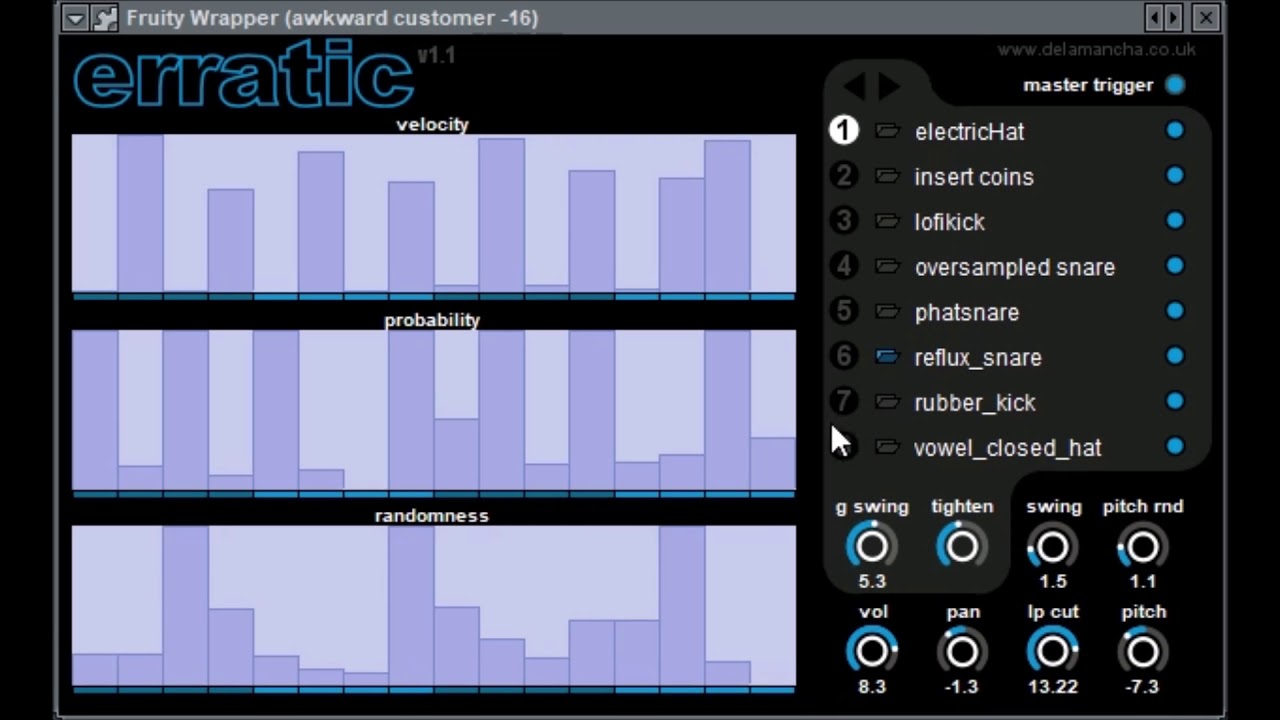The image size is (1280, 720).
Task: Open sample folder for lofikick slot
Action: pyautogui.click(x=887, y=221)
